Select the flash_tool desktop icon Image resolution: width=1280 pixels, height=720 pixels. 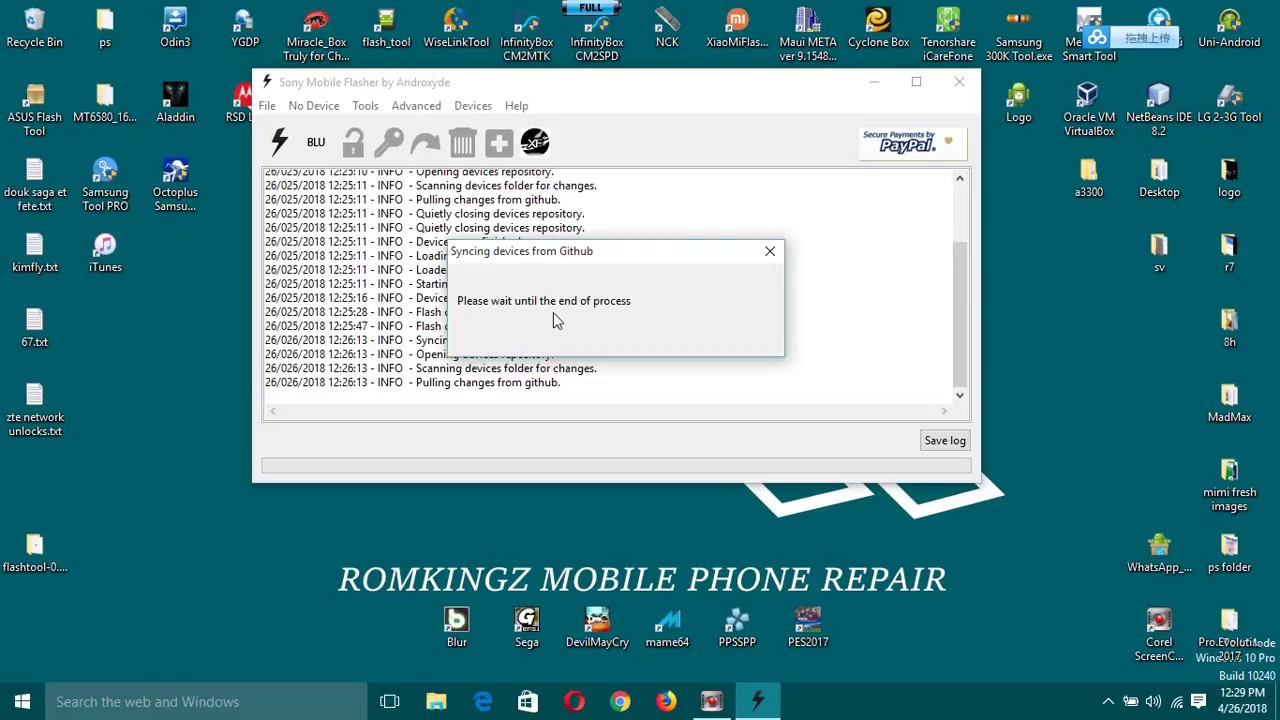386,28
